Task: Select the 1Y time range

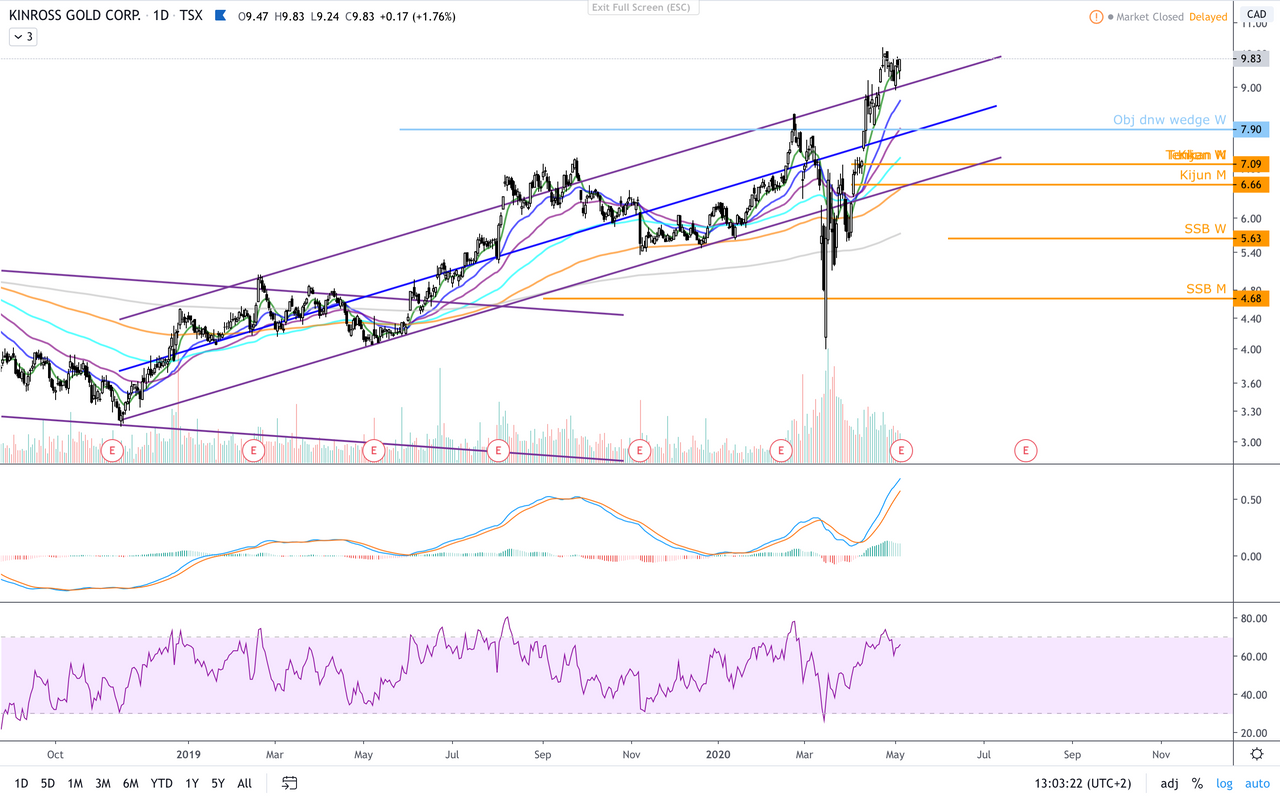Action: coord(191,783)
